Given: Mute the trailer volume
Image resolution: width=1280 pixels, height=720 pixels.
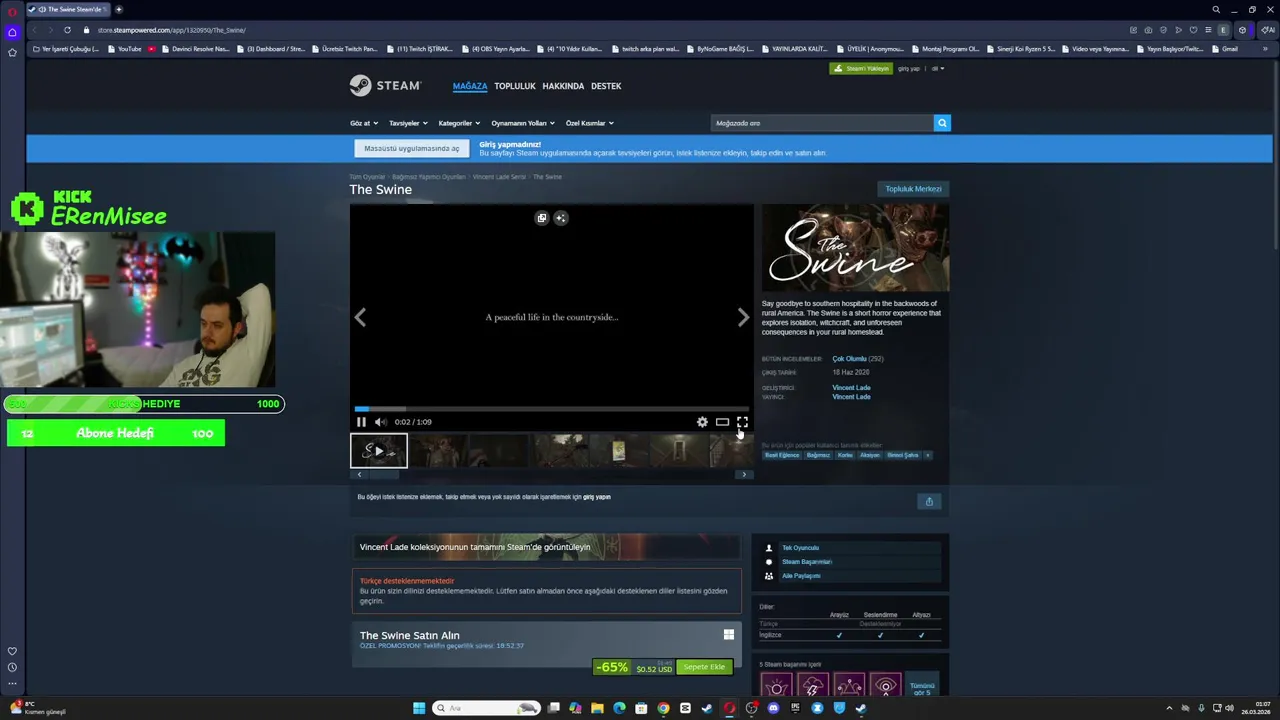Looking at the screenshot, I should (380, 422).
